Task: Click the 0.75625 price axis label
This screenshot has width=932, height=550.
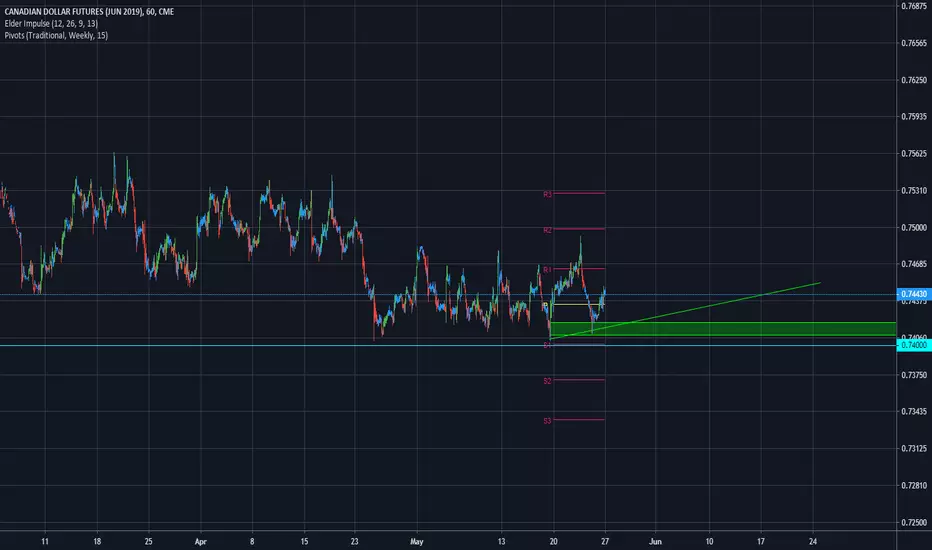Action: point(914,154)
